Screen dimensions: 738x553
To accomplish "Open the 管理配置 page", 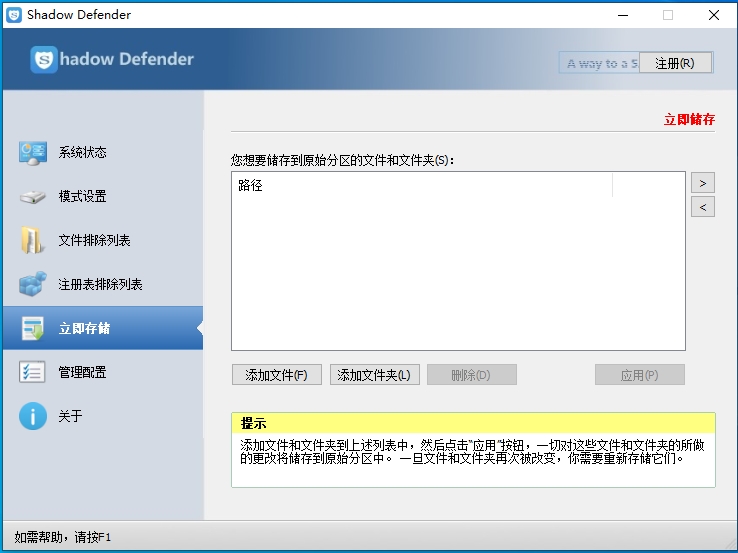I will pyautogui.click(x=103, y=372).
